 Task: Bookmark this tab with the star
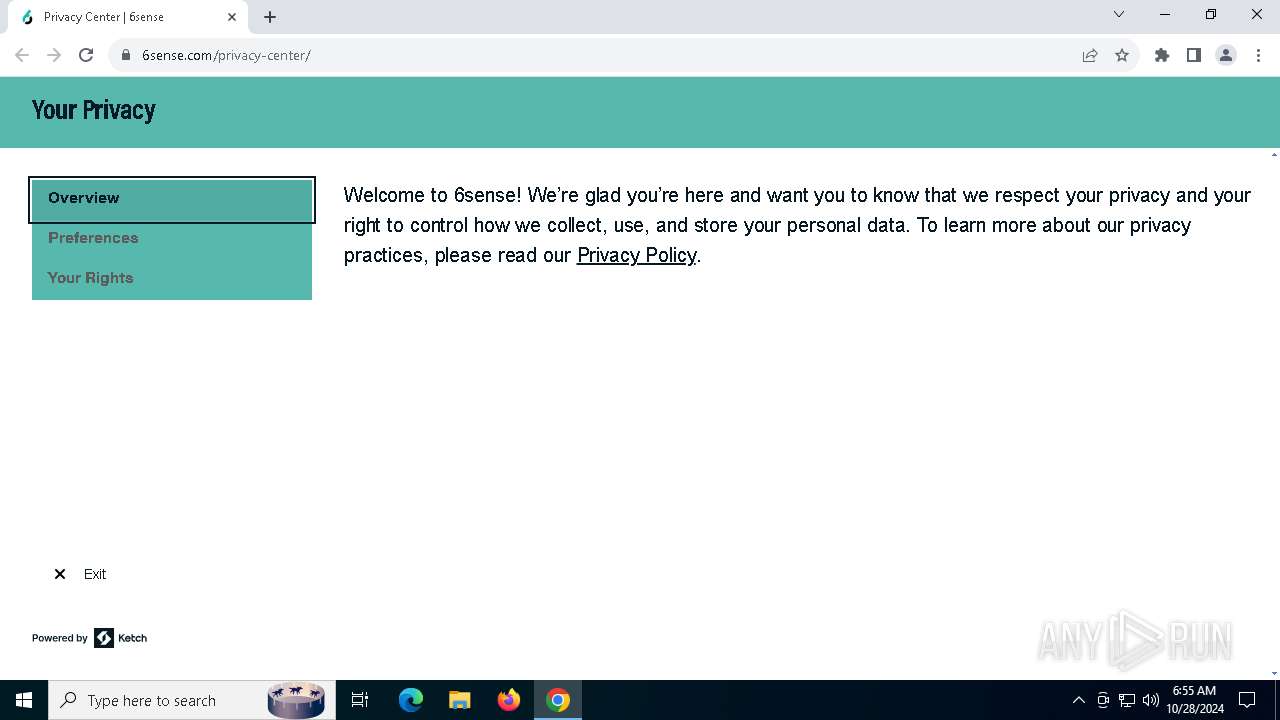pos(1122,55)
